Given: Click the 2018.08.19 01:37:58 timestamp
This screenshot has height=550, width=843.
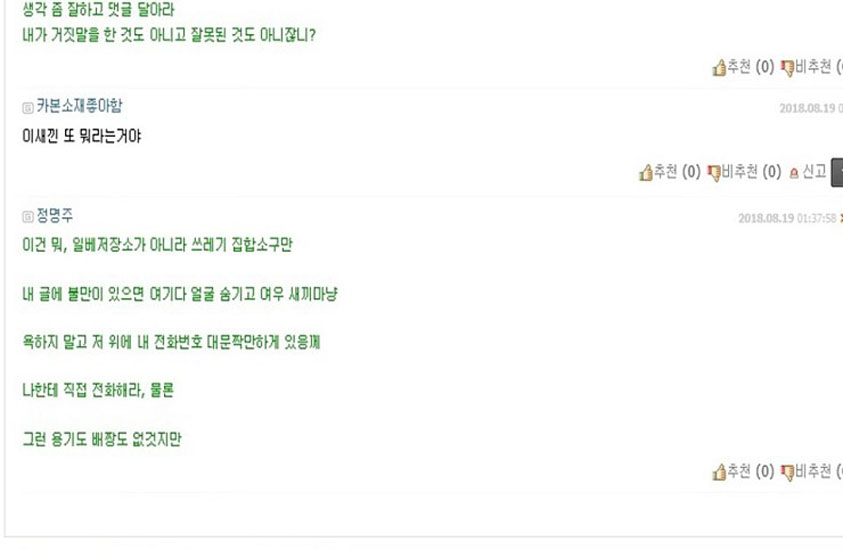Looking at the screenshot, I should click(x=787, y=218).
